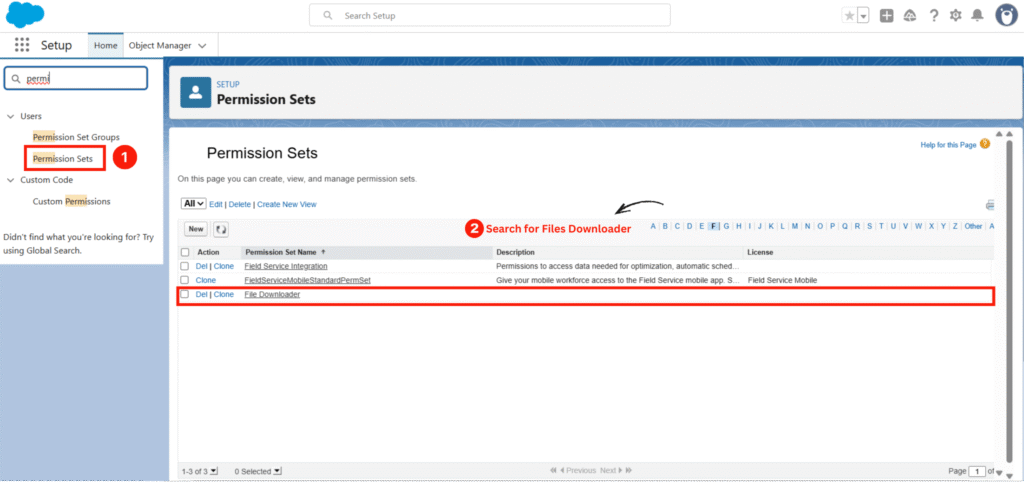1024x483 pixels.
Task: Tick the FieldServiceMobileStandardPermSet row checkbox
Action: pyautogui.click(x=185, y=280)
